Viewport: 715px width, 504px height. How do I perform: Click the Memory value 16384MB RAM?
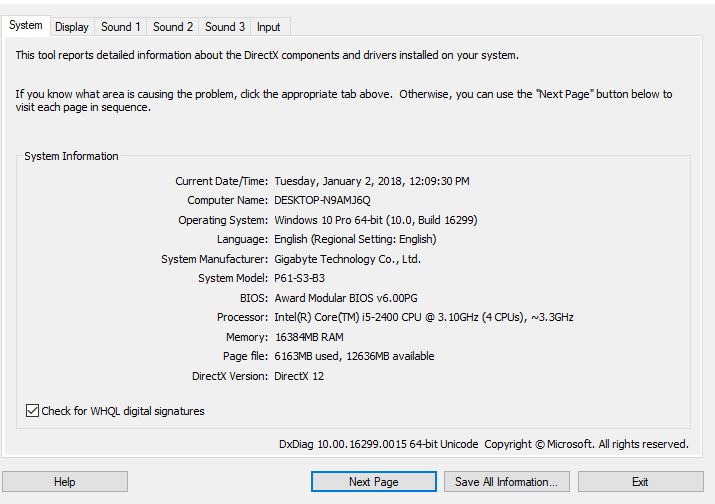click(x=309, y=337)
